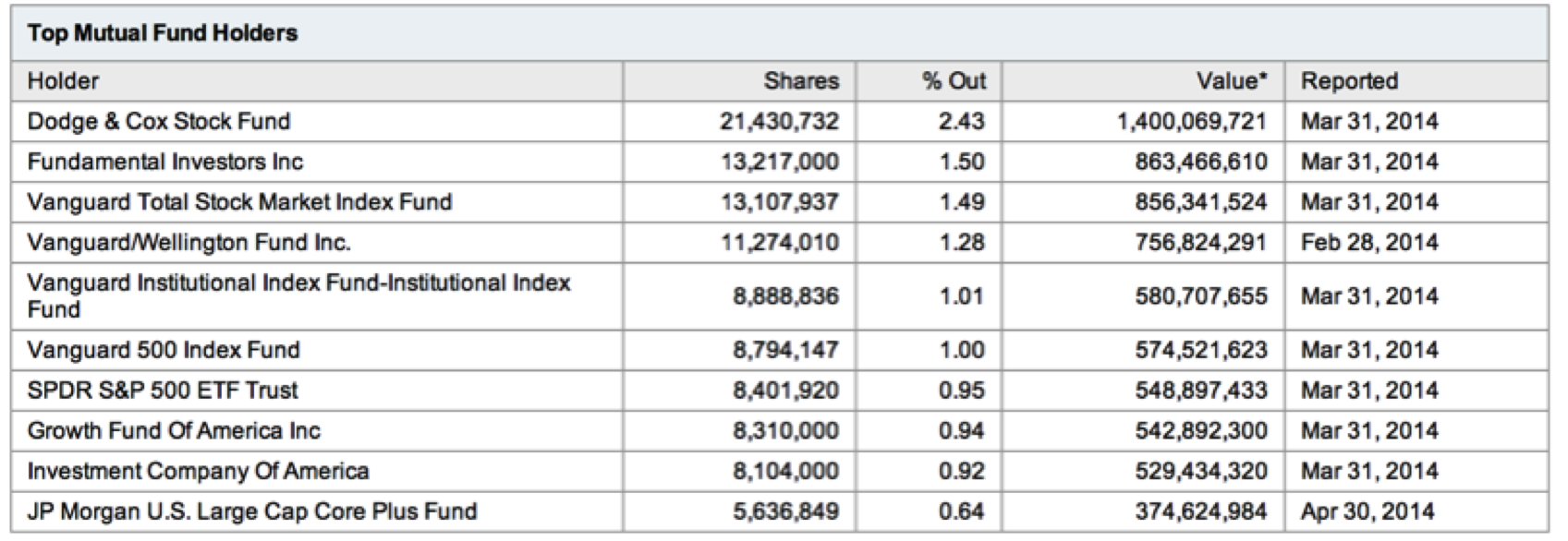
Task: Select Investment Company Of America holder
Action: click(x=198, y=472)
